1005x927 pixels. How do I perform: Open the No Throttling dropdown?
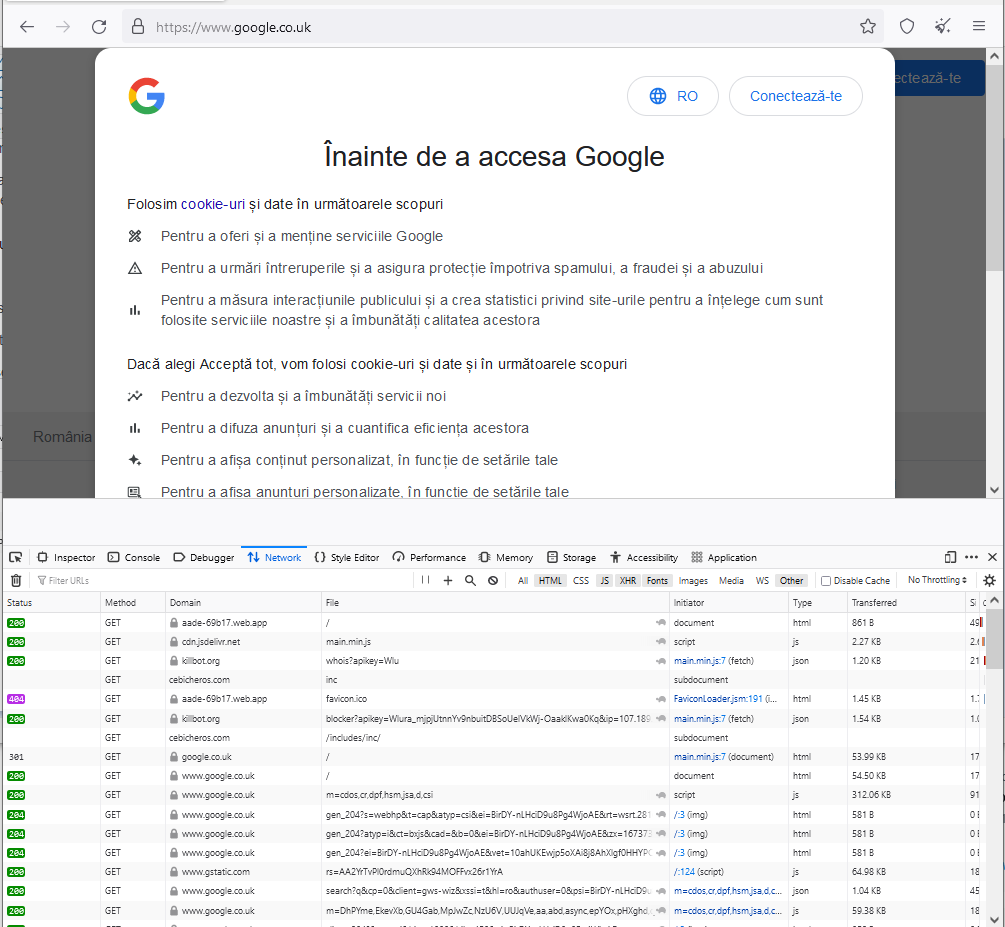(x=937, y=580)
